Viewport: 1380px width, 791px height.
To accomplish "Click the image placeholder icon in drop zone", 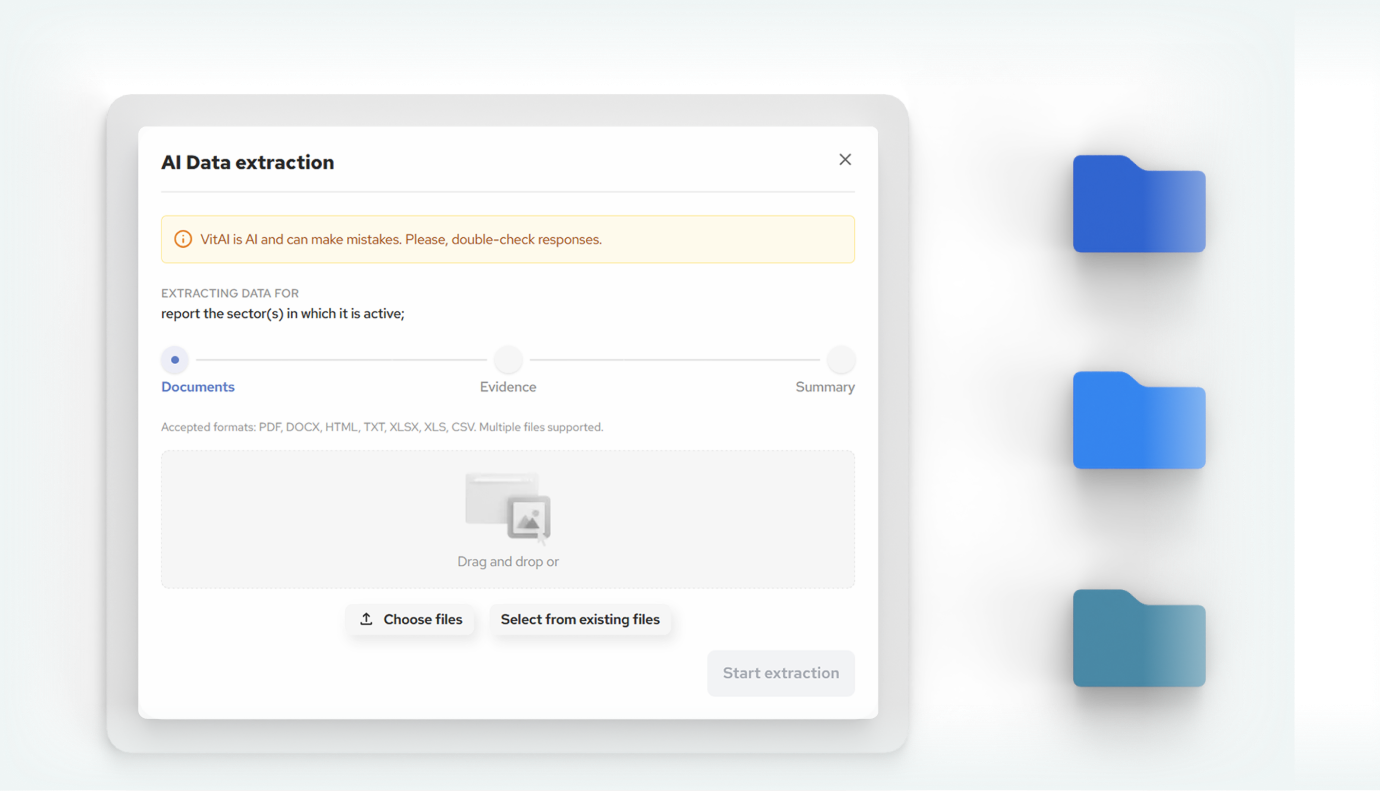I will [508, 507].
